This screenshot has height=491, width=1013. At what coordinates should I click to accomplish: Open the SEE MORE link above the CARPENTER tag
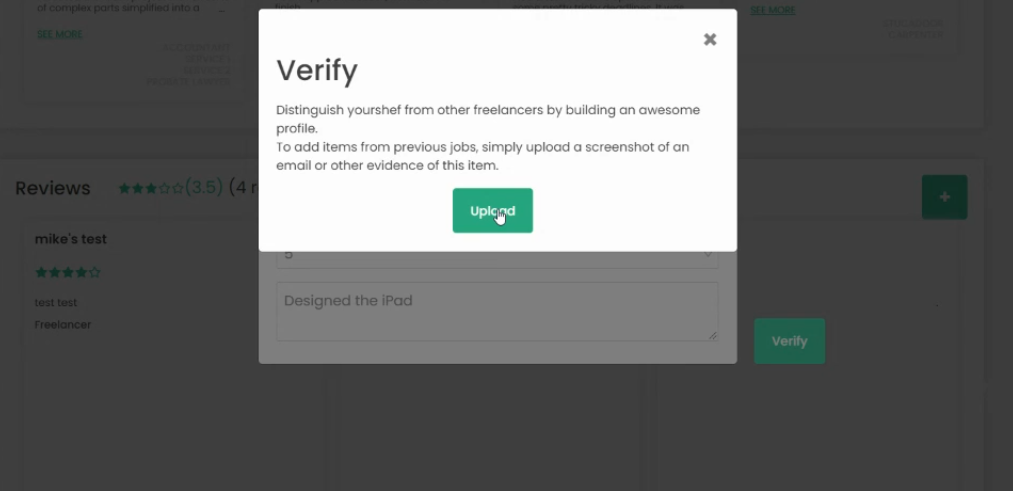[x=773, y=10]
